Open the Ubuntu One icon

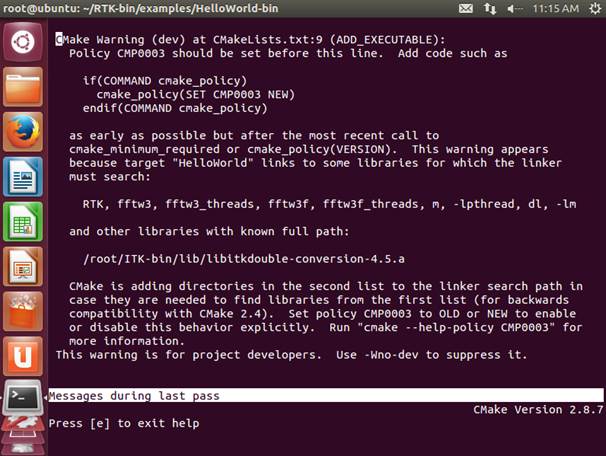(x=23, y=356)
